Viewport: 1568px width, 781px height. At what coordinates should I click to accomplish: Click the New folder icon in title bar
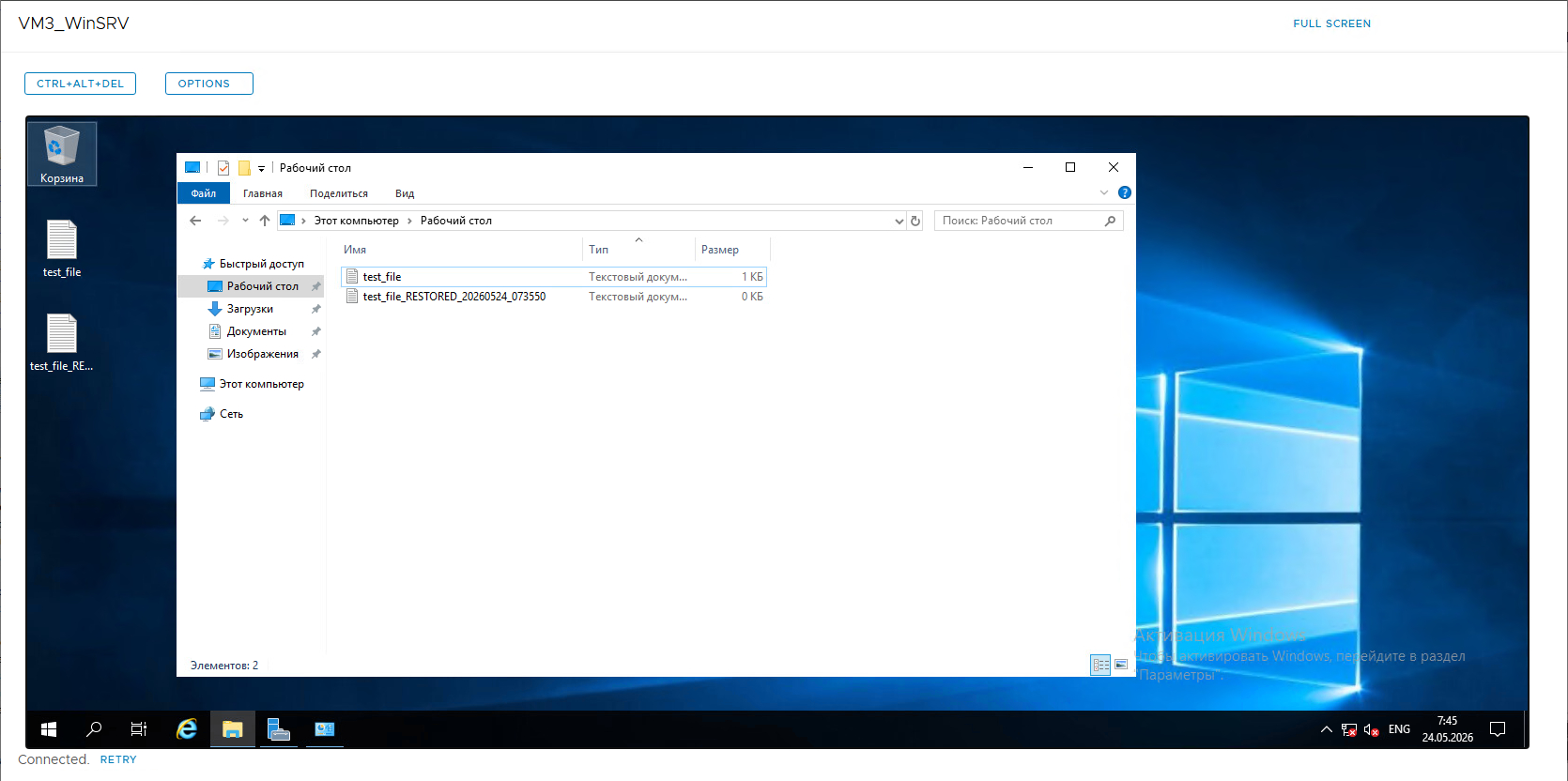pyautogui.click(x=244, y=168)
